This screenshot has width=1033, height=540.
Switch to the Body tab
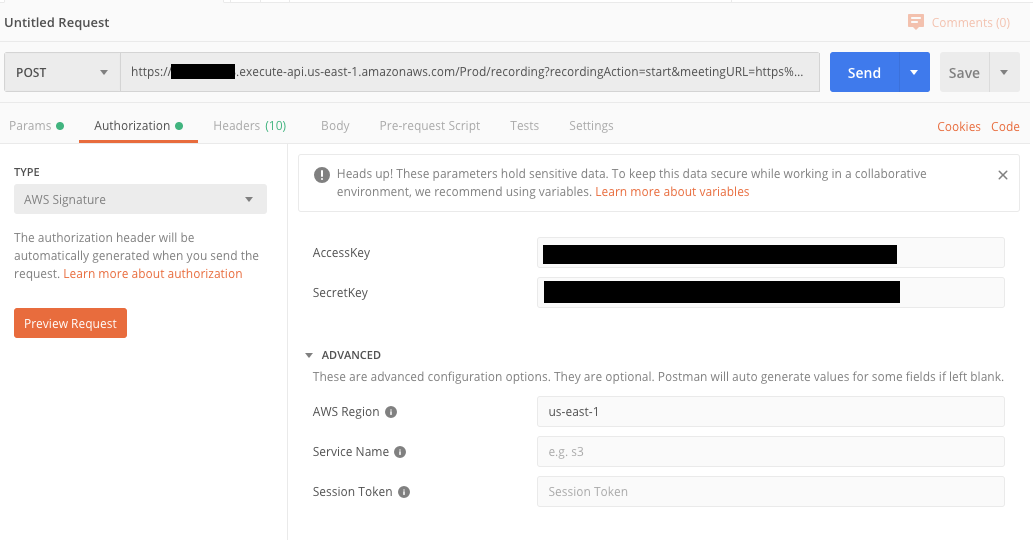pyautogui.click(x=335, y=126)
